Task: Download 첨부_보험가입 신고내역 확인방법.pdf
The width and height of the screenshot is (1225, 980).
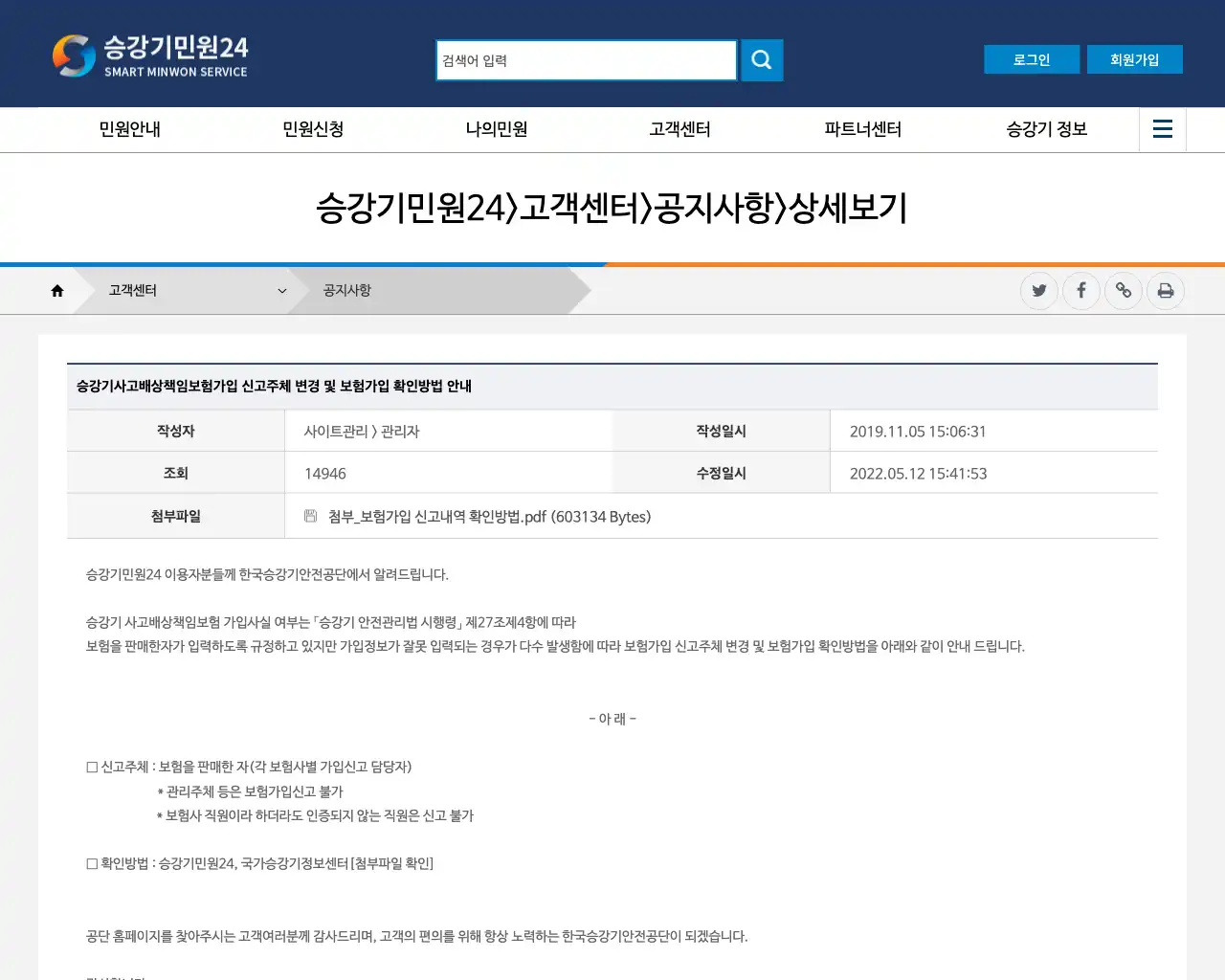Action: click(489, 517)
